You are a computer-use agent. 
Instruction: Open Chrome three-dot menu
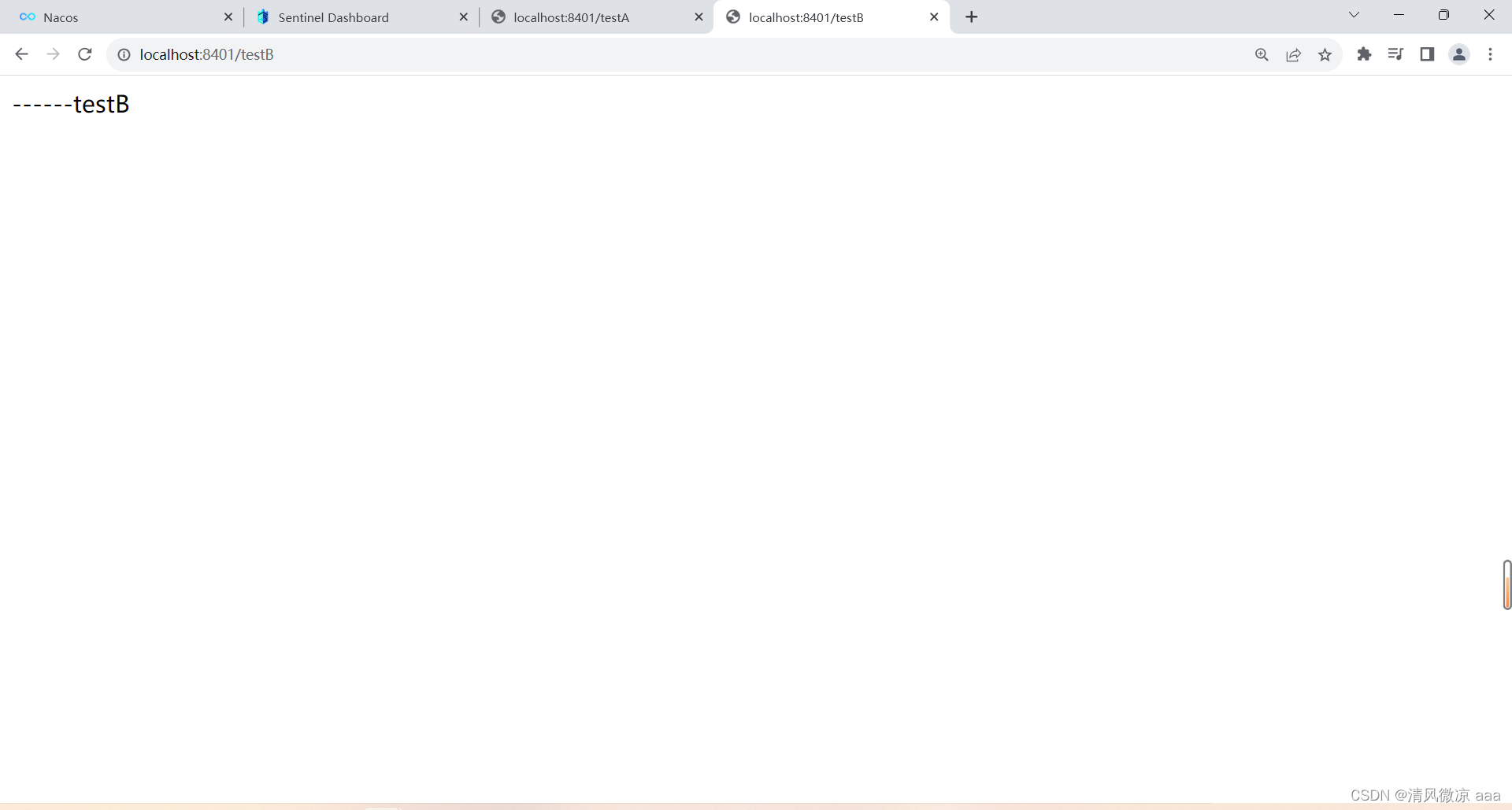(x=1490, y=54)
